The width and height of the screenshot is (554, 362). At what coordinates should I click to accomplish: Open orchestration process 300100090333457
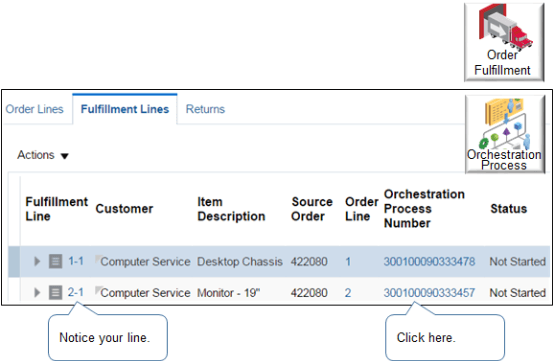click(429, 293)
